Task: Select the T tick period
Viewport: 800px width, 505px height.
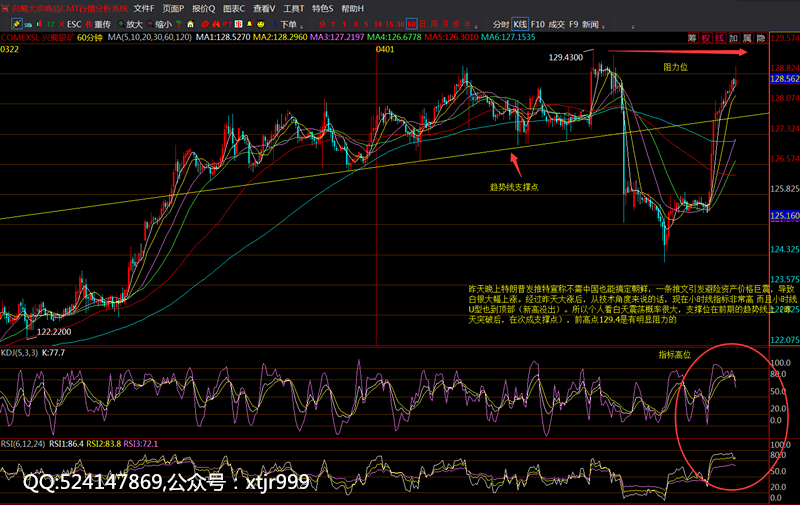Action: (x=333, y=24)
